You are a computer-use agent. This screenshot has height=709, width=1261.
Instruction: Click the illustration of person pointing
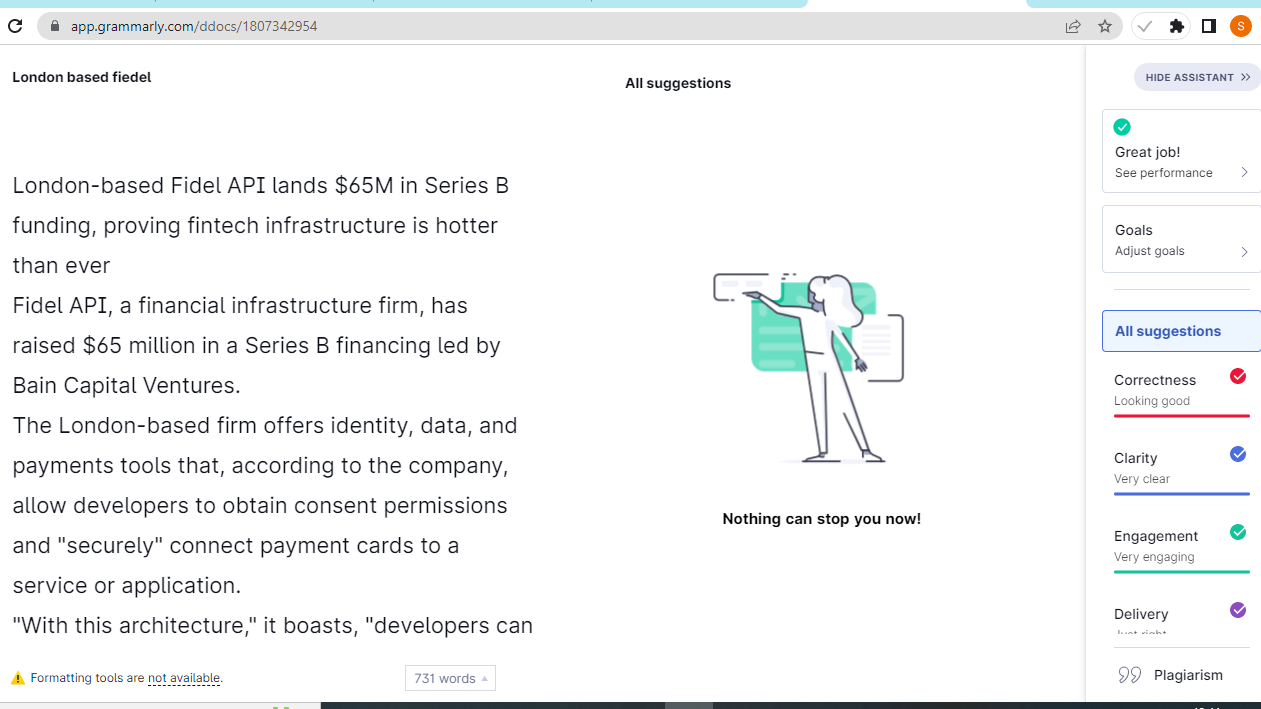pyautogui.click(x=809, y=367)
